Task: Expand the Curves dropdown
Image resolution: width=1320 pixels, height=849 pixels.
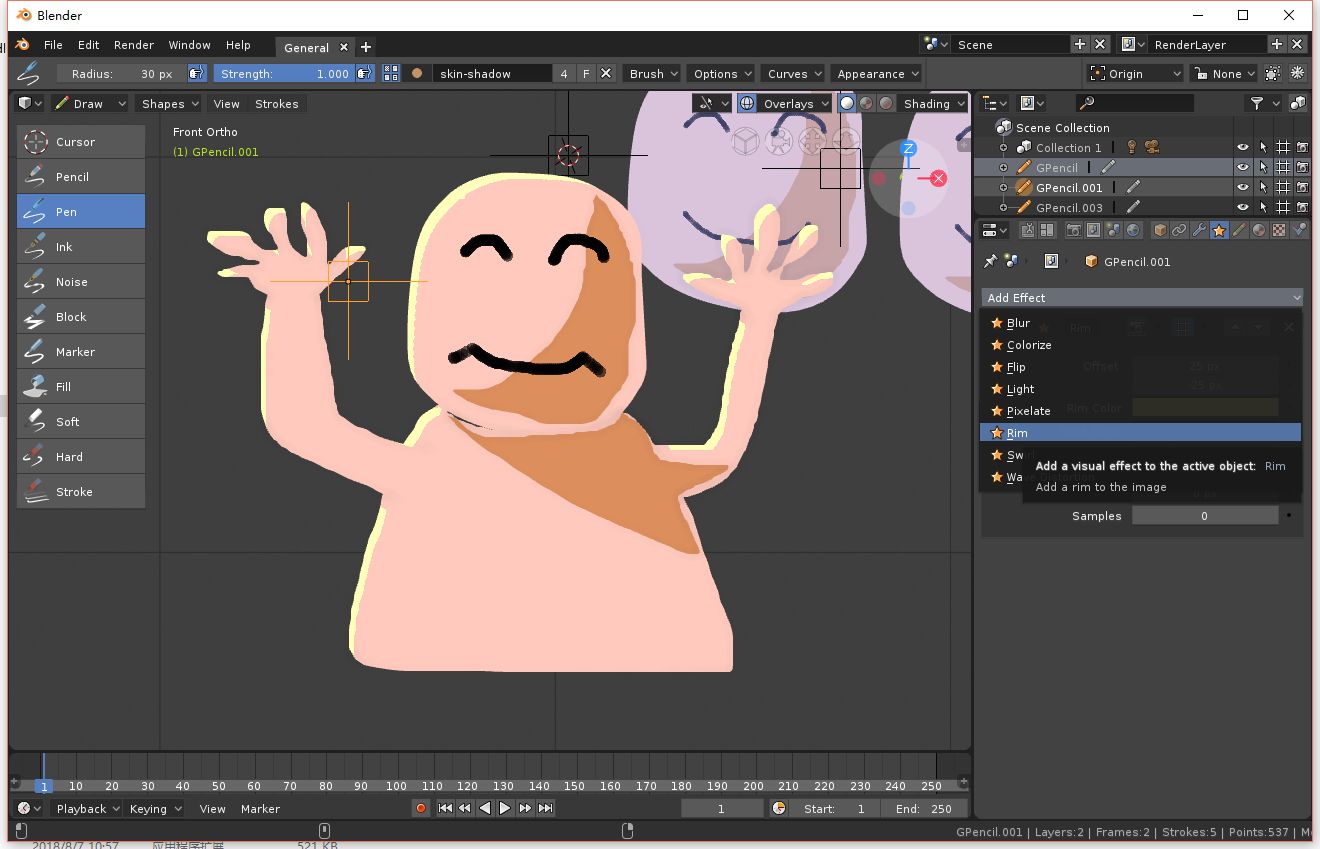Action: (x=794, y=74)
